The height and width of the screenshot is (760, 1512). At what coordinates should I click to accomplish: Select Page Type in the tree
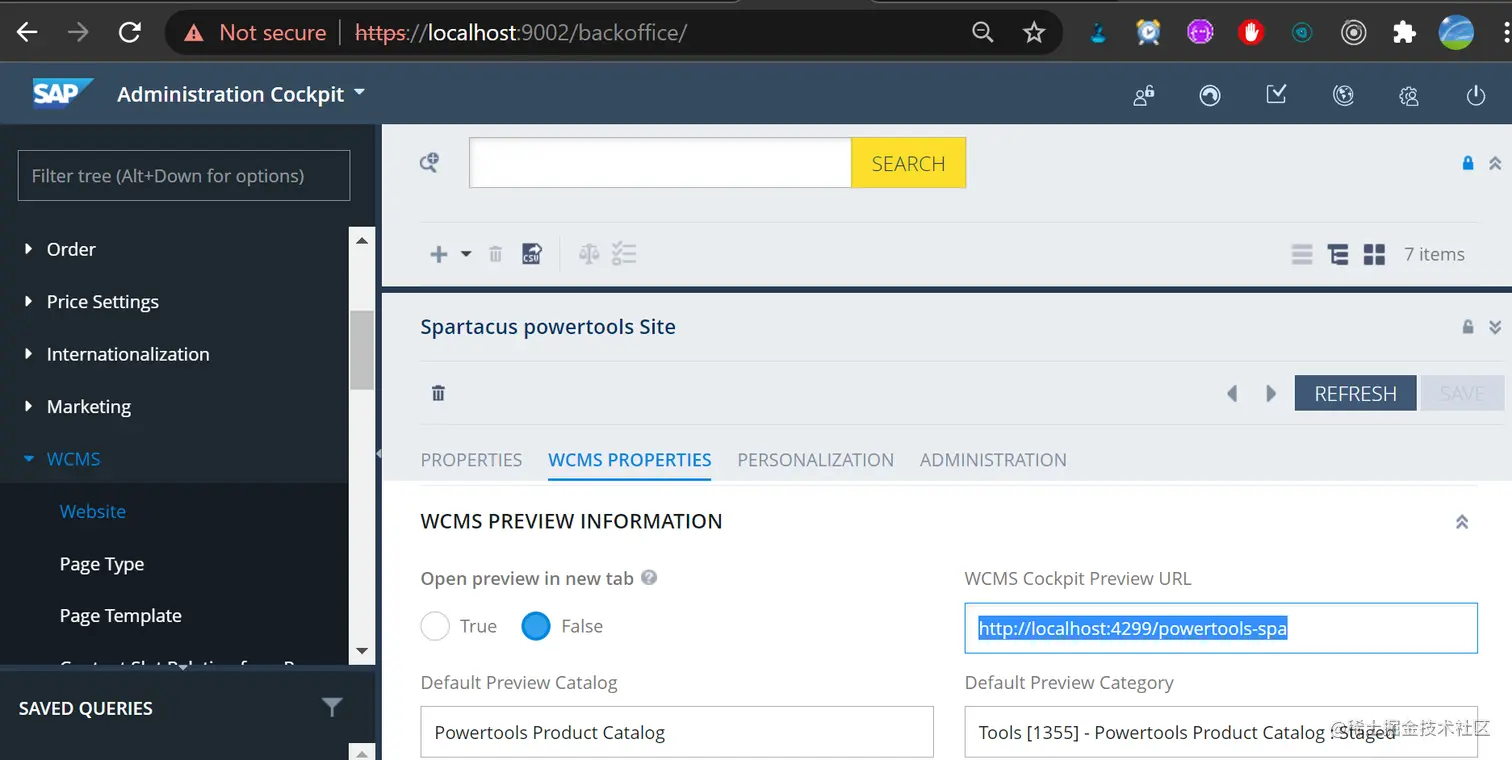pos(102,564)
